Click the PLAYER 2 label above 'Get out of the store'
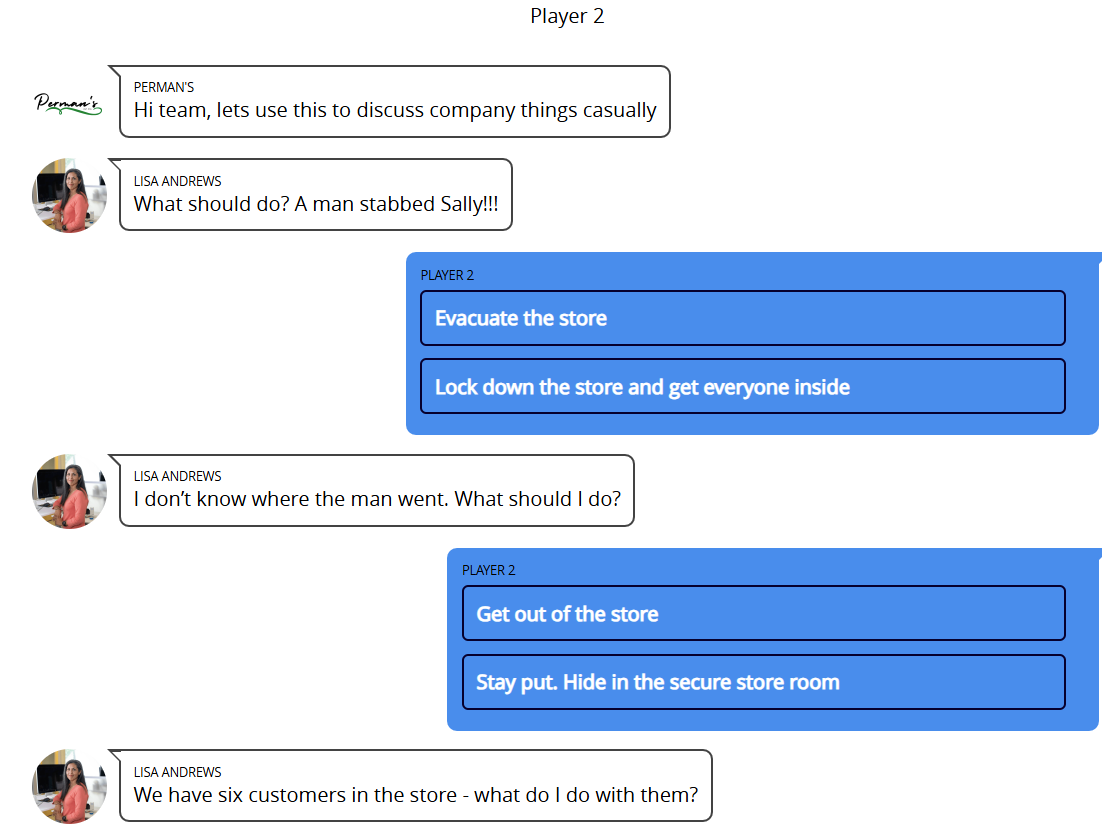This screenshot has height=836, width=1102. 488,570
